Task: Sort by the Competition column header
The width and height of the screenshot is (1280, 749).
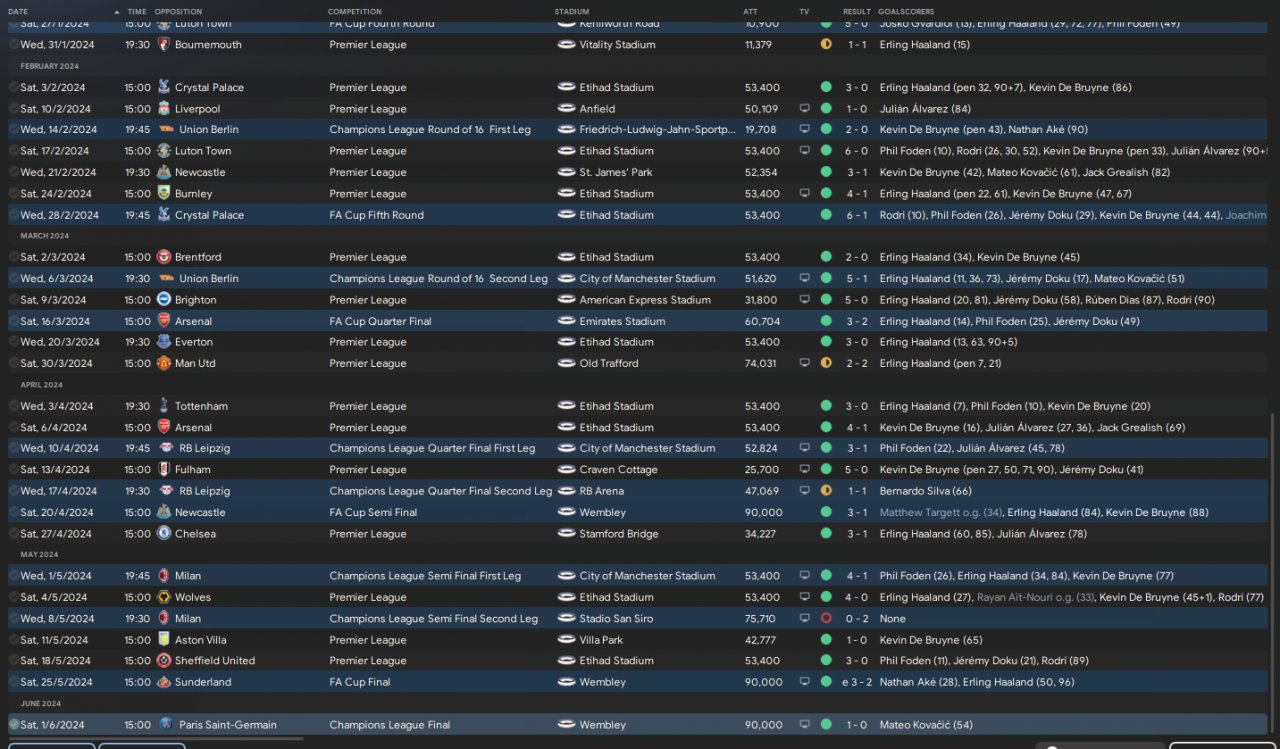Action: [355, 12]
